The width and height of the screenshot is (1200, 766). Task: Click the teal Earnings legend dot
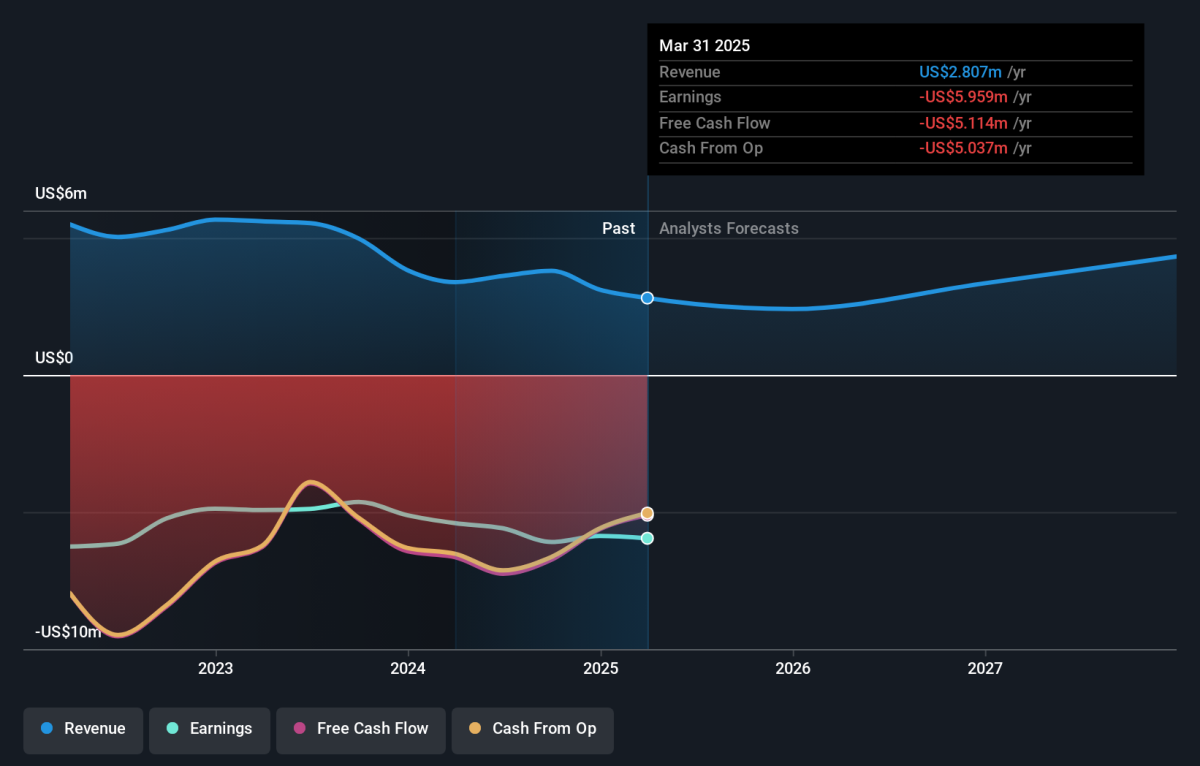pos(173,729)
